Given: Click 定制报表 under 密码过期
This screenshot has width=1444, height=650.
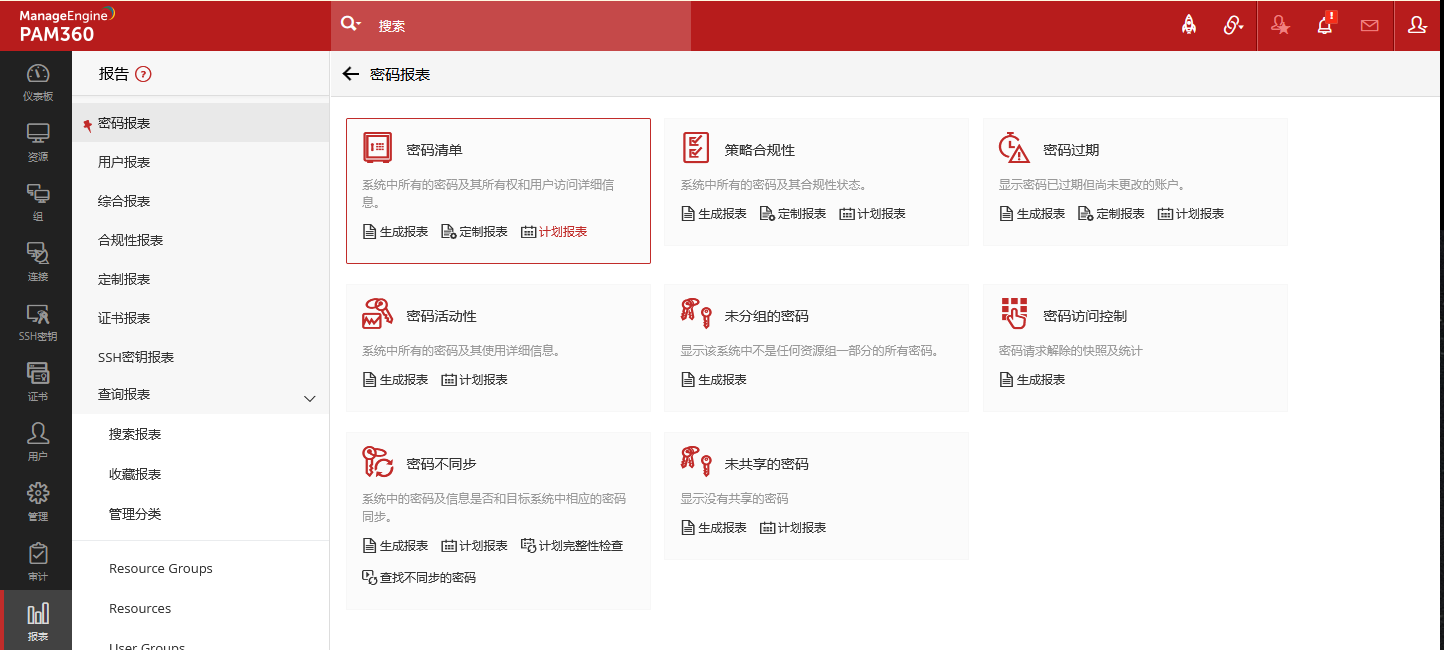Looking at the screenshot, I should [1111, 213].
